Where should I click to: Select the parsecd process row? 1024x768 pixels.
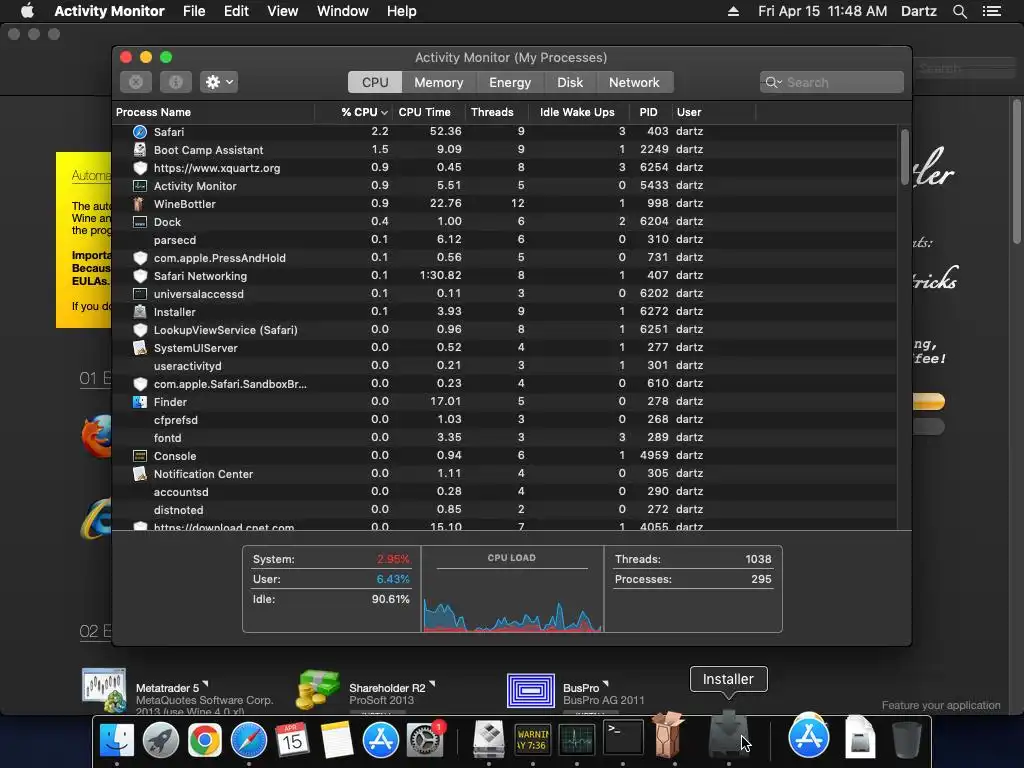tap(504, 240)
